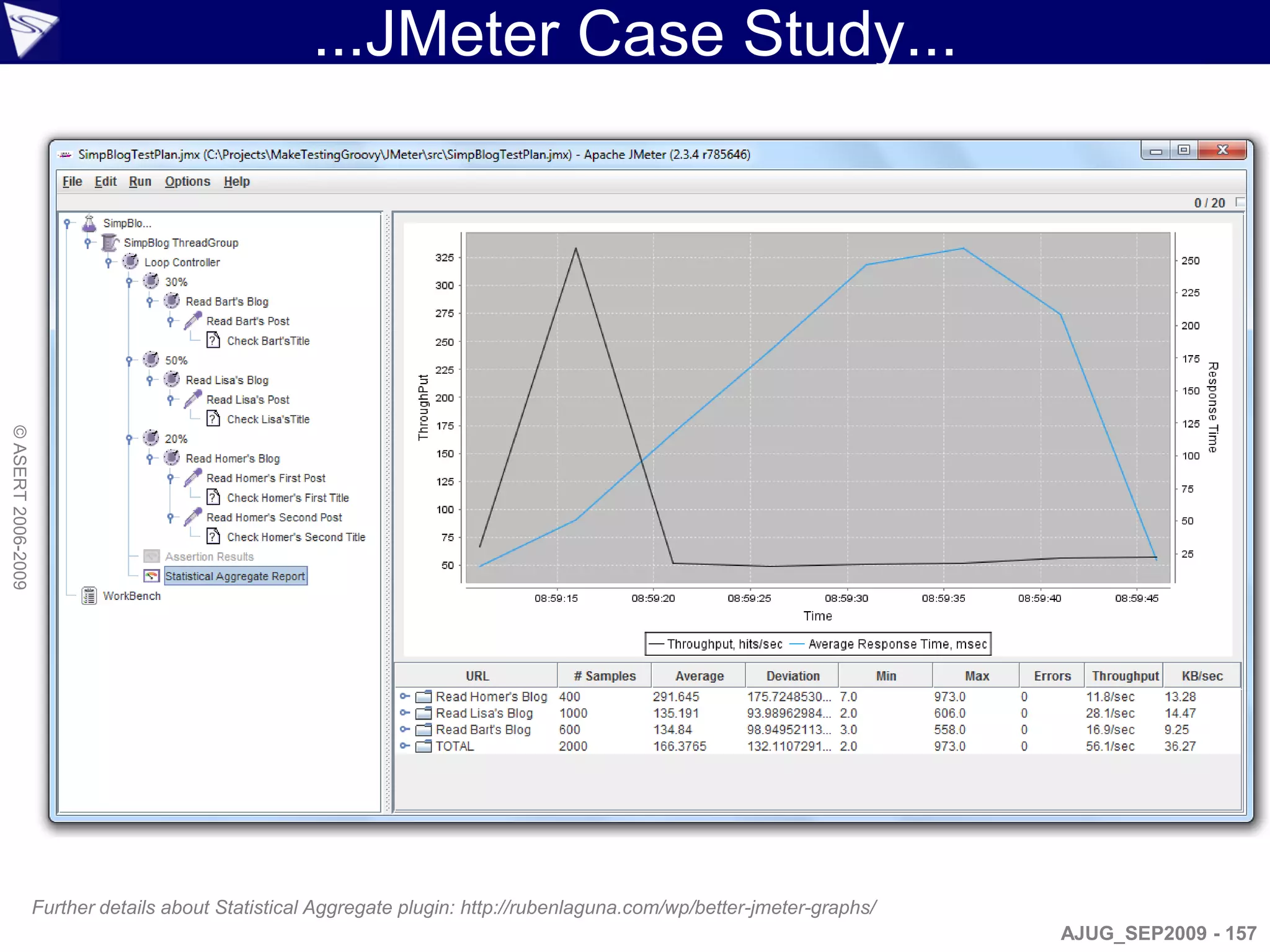Viewport: 1270px width, 952px height.
Task: Click the Check Homer's First Title assertion icon
Action: point(213,498)
